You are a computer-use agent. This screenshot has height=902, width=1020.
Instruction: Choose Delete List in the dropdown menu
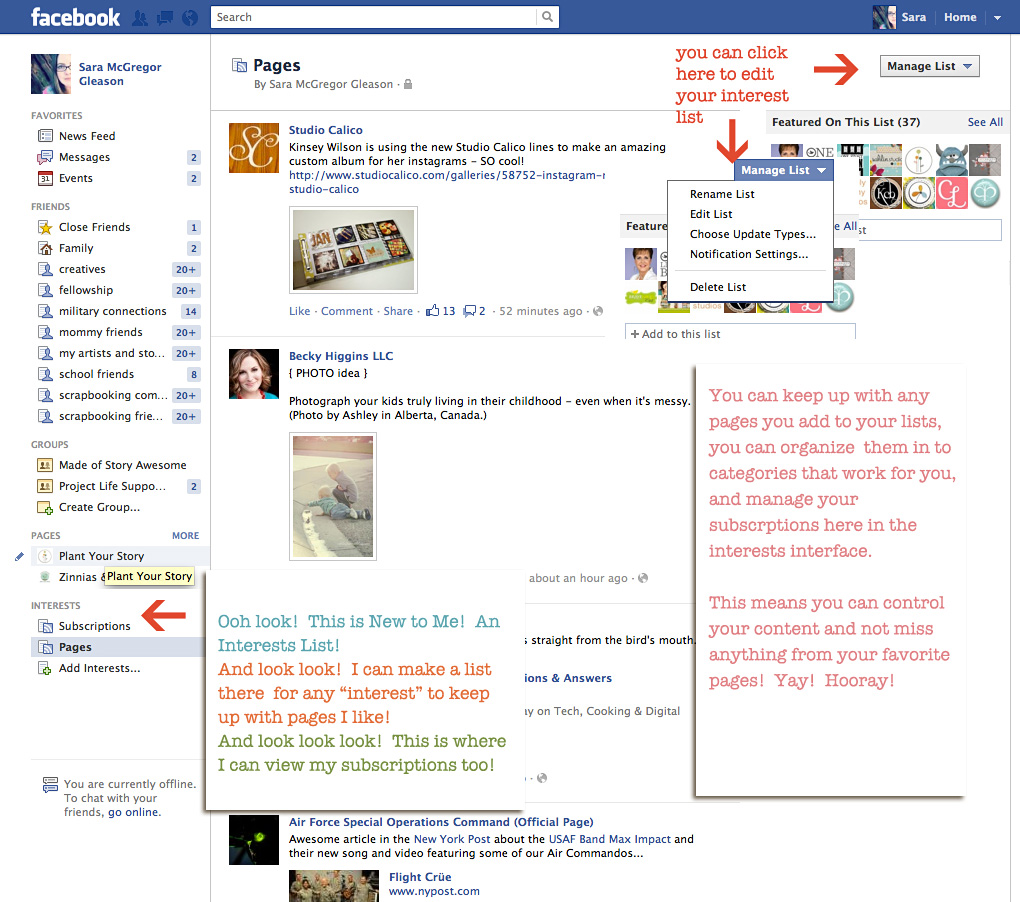[718, 287]
